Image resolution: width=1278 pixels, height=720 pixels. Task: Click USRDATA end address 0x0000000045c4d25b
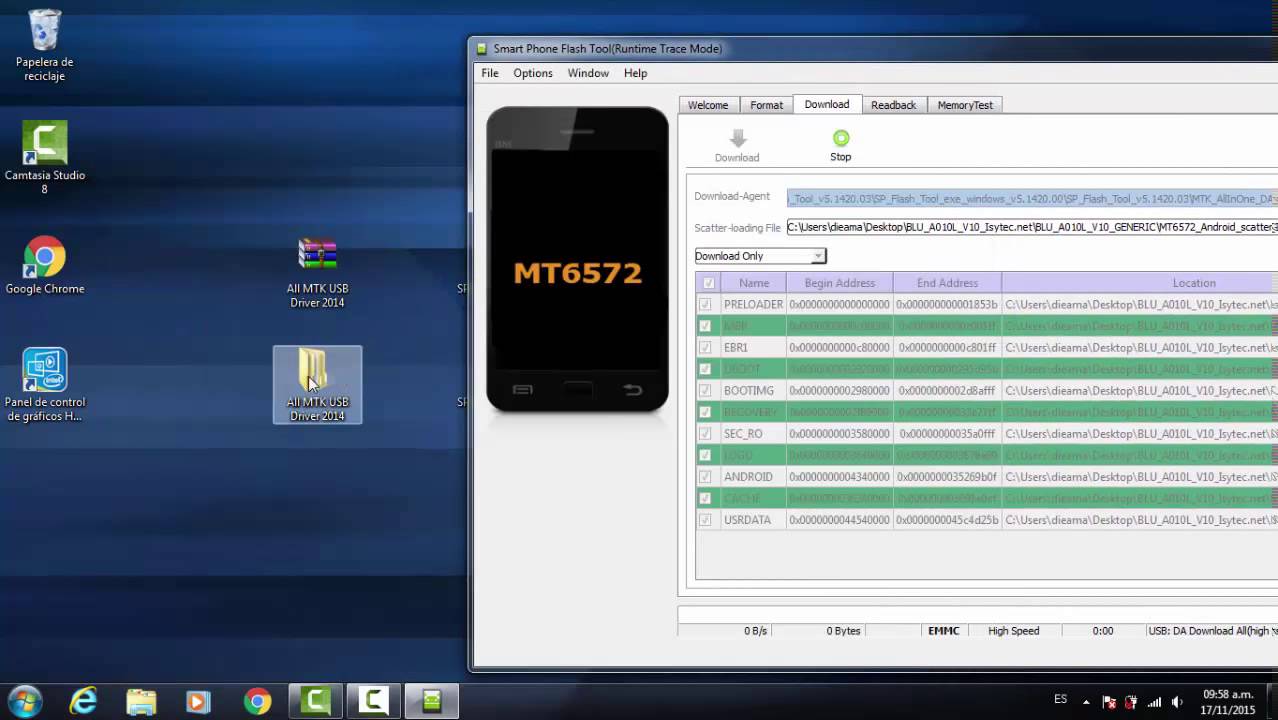pyautogui.click(x=947, y=520)
